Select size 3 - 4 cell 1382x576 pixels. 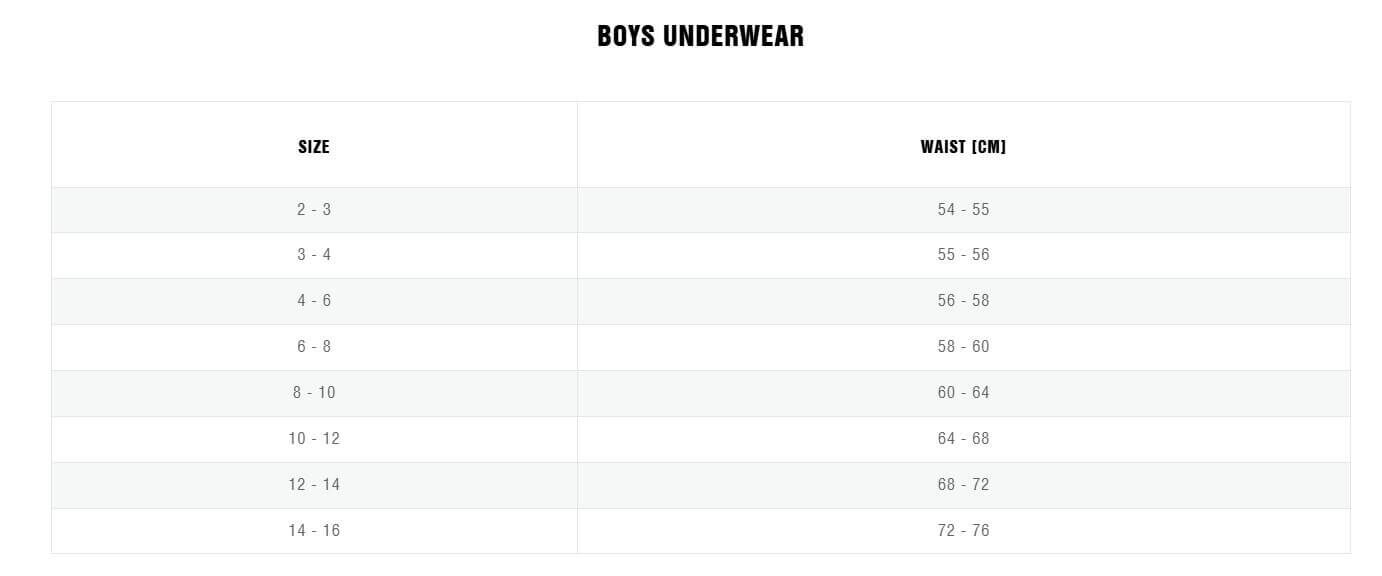tap(314, 255)
